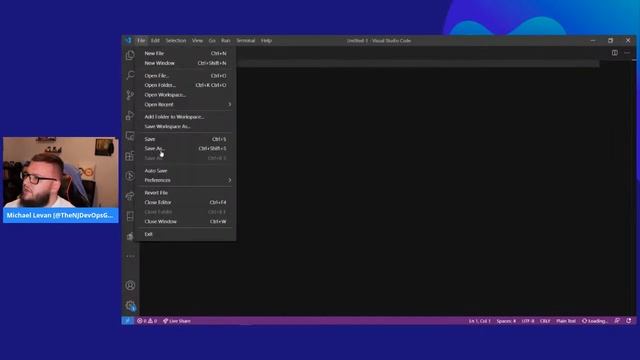Open the Help menu

point(266,40)
